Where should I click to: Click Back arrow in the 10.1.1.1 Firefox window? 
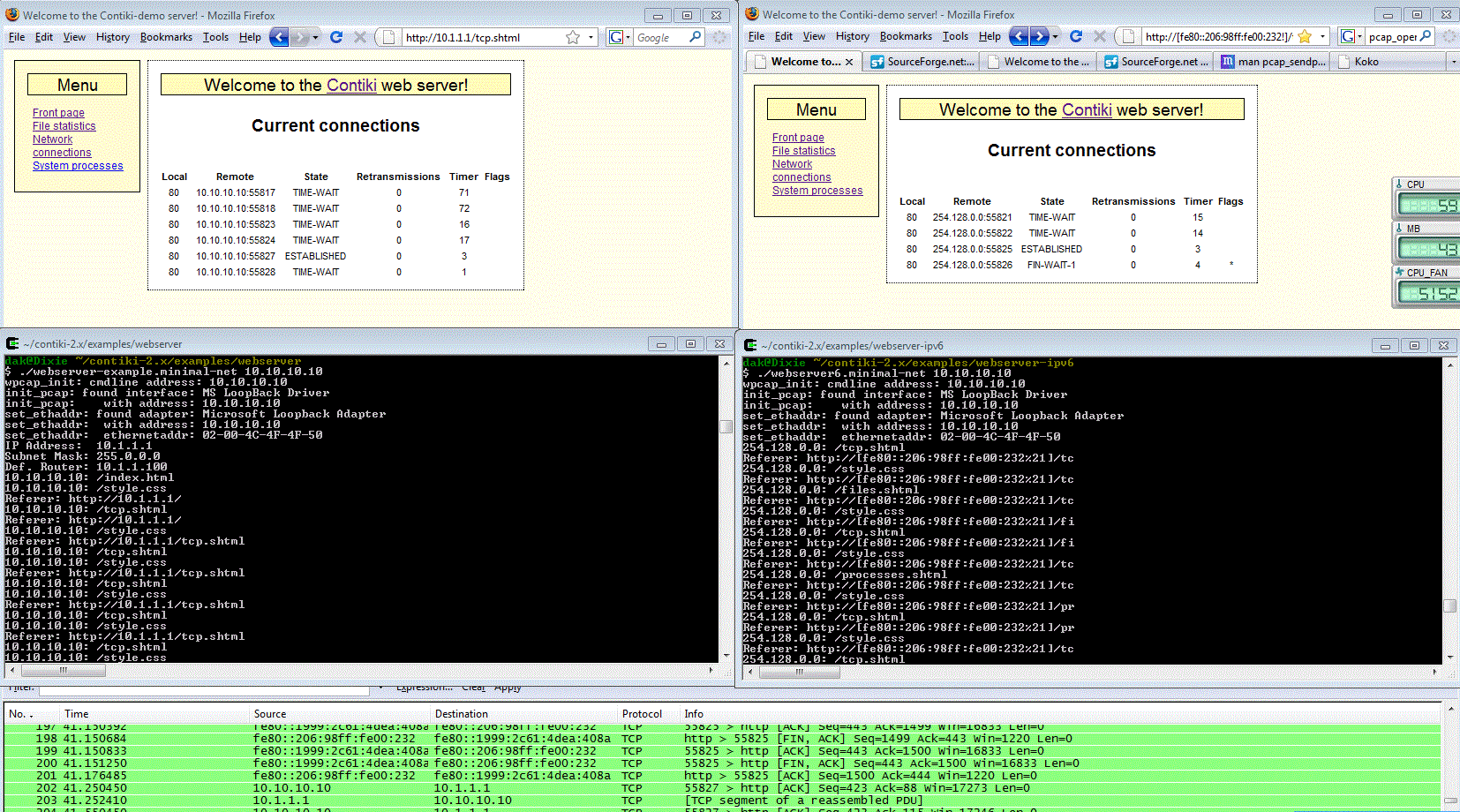click(x=279, y=37)
